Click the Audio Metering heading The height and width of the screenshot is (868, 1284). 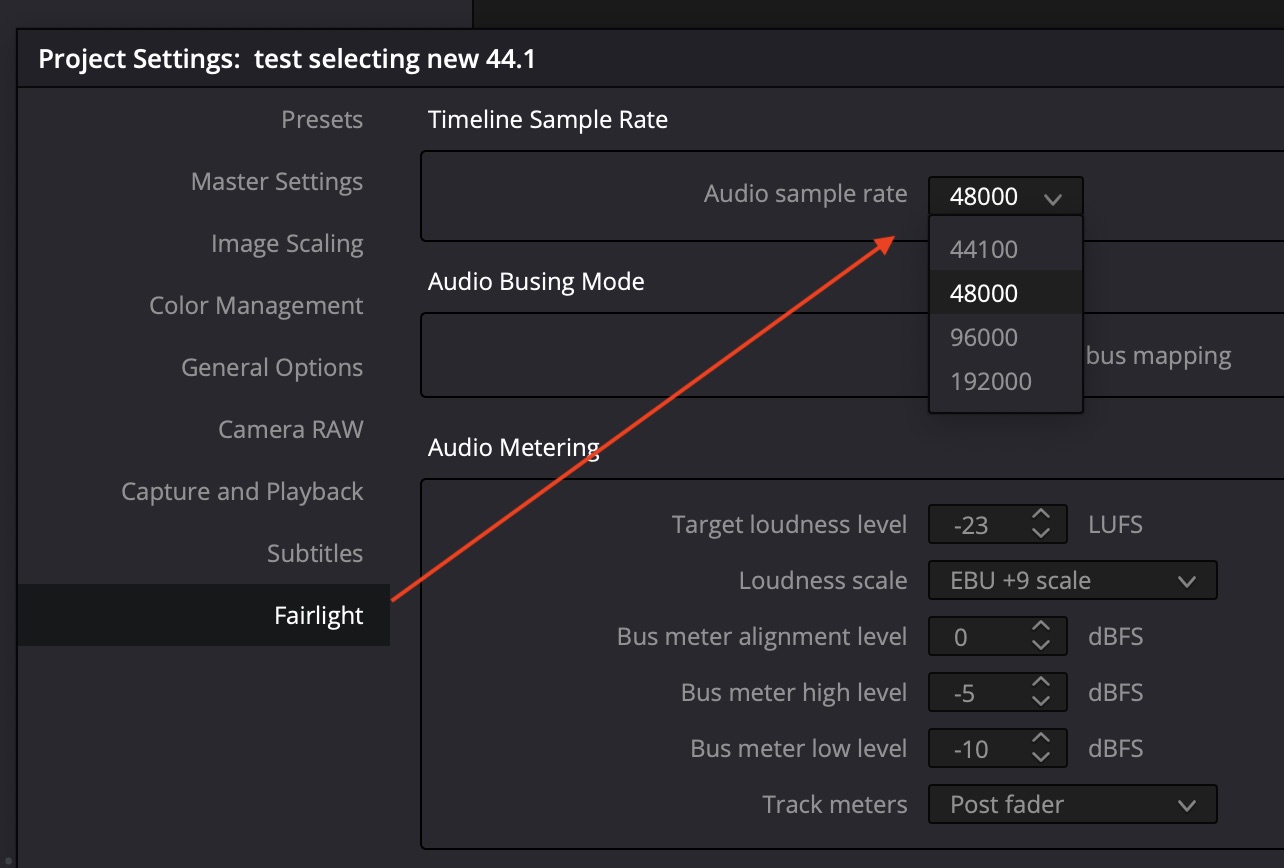tap(514, 447)
